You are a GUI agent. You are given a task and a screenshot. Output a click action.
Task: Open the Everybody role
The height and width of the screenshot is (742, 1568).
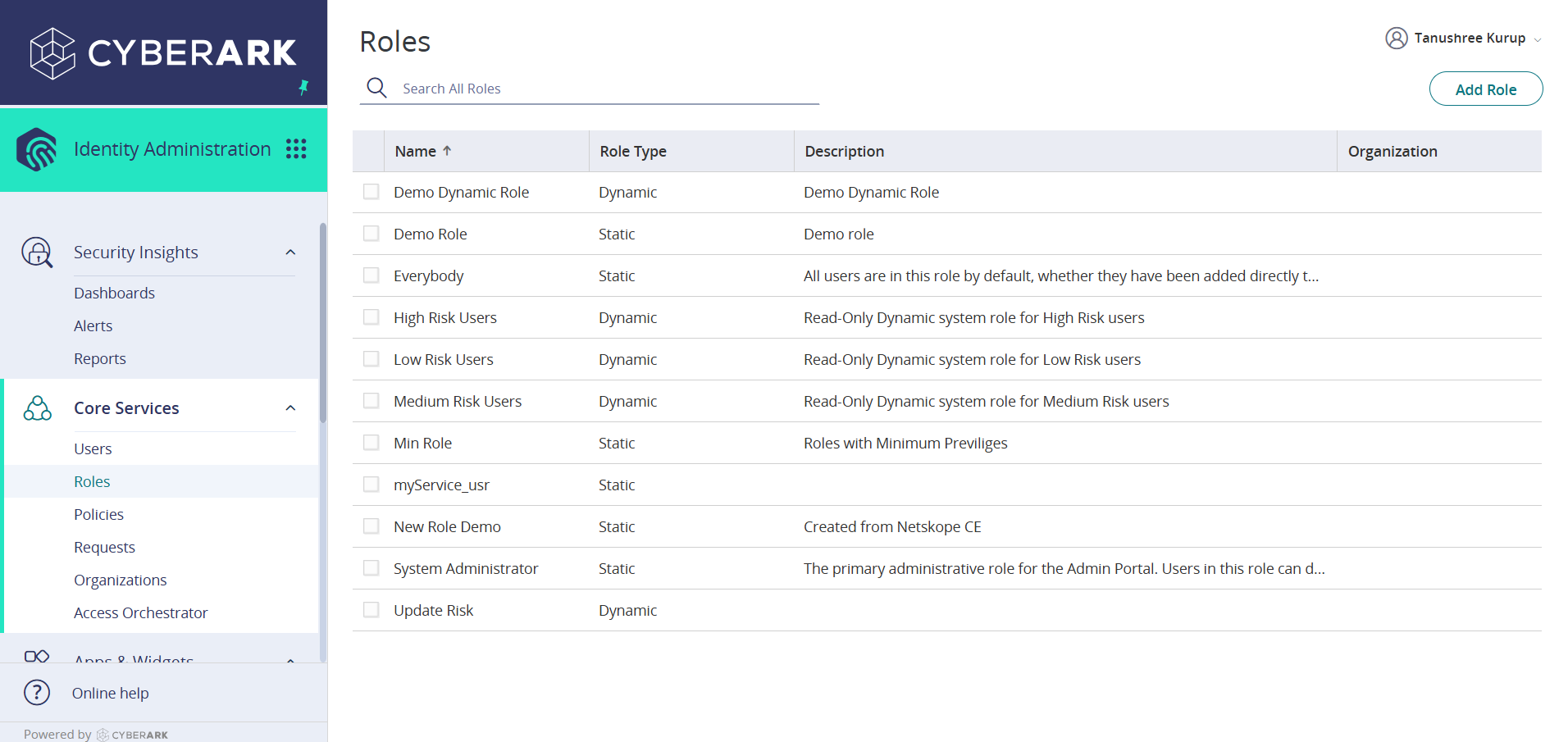pos(428,275)
